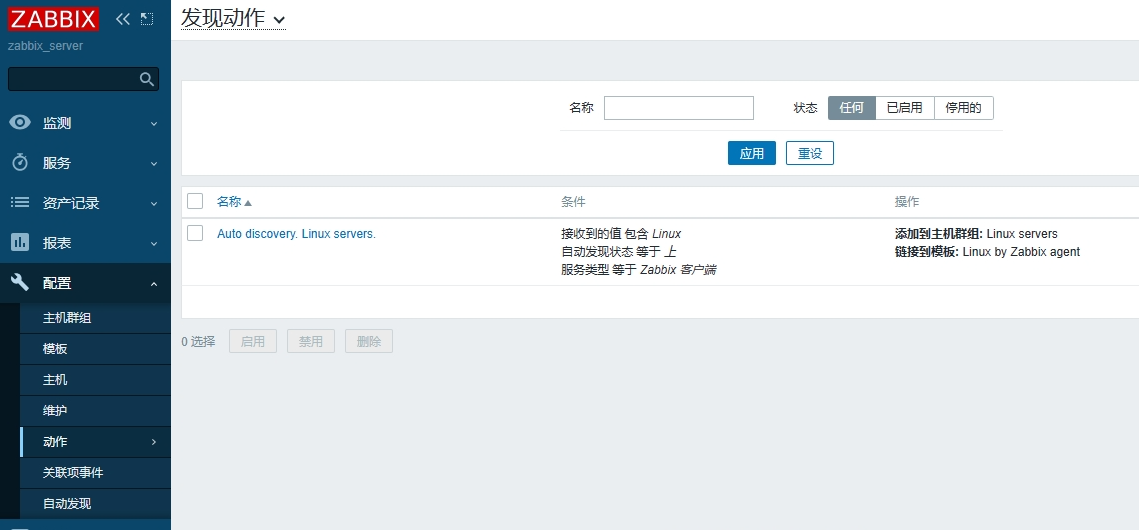Expand the 监测 menu chevron
This screenshot has height=530, width=1139.
tap(153, 123)
